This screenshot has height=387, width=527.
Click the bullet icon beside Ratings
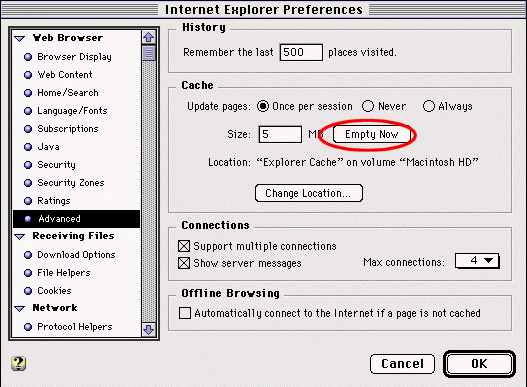(28, 201)
